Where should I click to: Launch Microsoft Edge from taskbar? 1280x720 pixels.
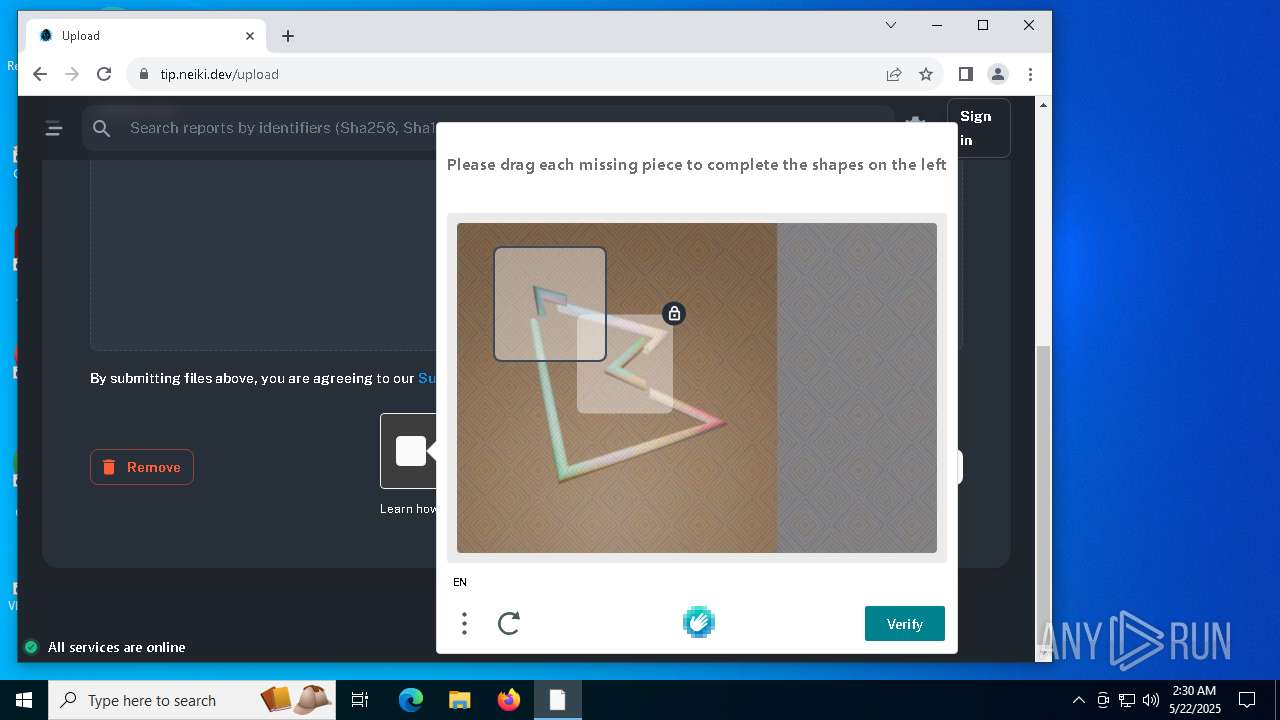point(411,700)
